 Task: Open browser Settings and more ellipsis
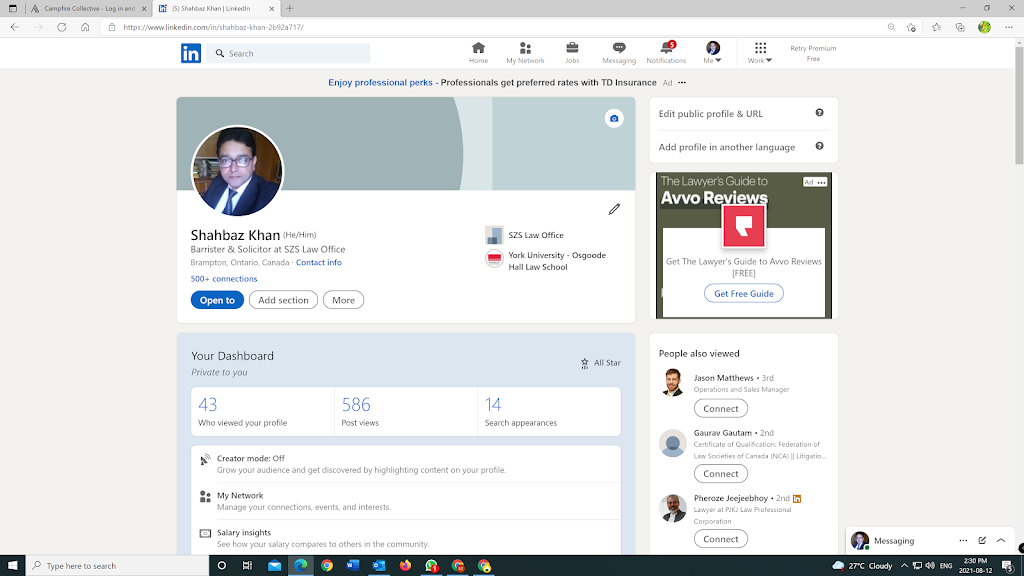pyautogui.click(x=1009, y=27)
